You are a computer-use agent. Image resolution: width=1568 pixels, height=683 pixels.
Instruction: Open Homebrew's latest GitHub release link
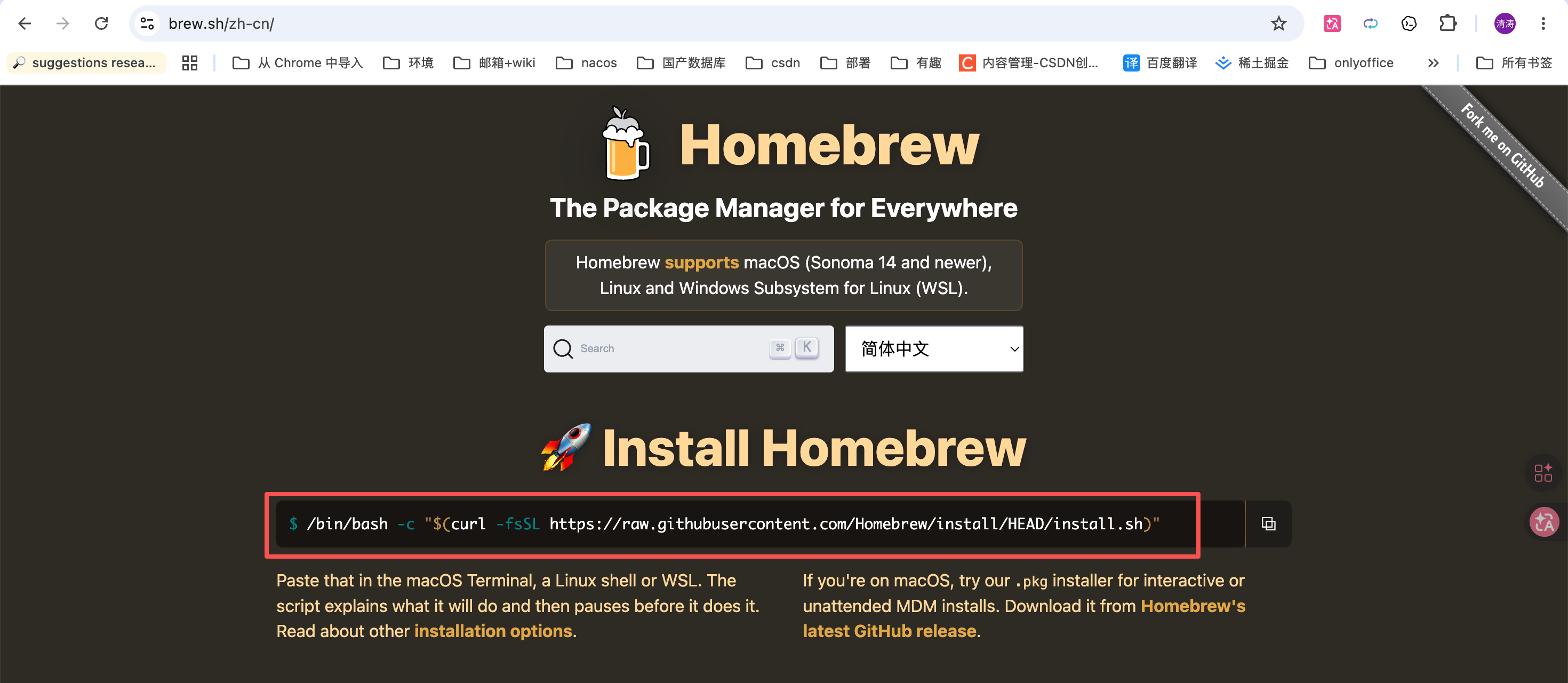point(1025,618)
